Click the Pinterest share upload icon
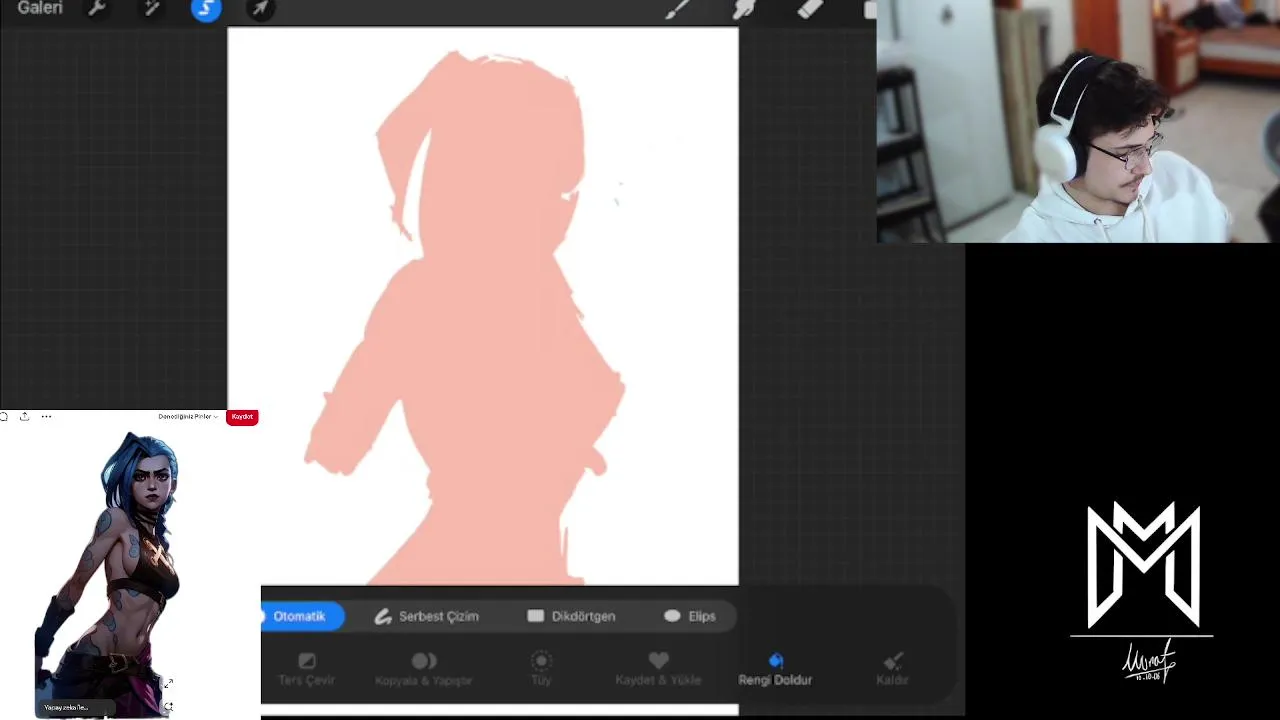The image size is (1280, 720). (x=24, y=417)
